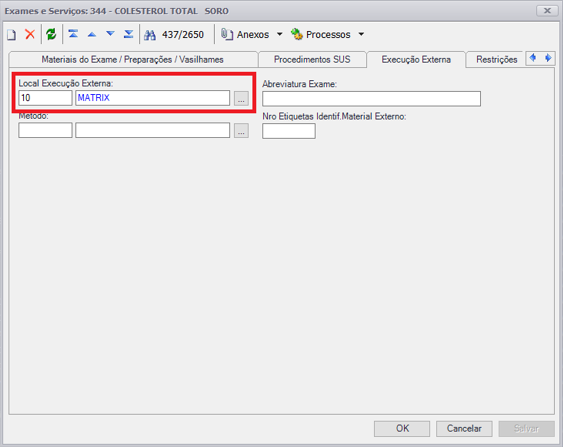The image size is (563, 447).
Task: Go to first record arrow
Action: (73, 34)
